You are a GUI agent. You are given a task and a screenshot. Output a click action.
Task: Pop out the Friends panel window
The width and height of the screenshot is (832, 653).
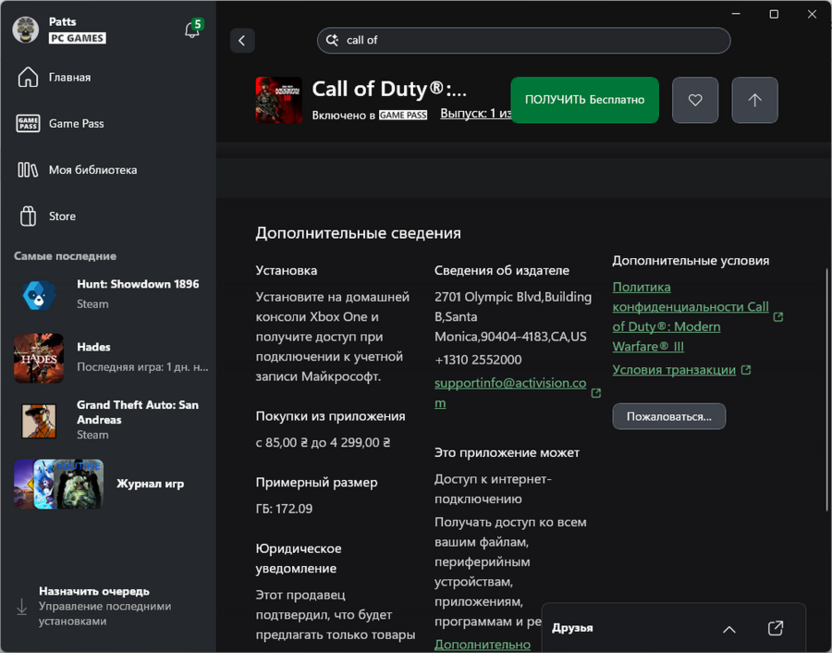click(x=775, y=628)
